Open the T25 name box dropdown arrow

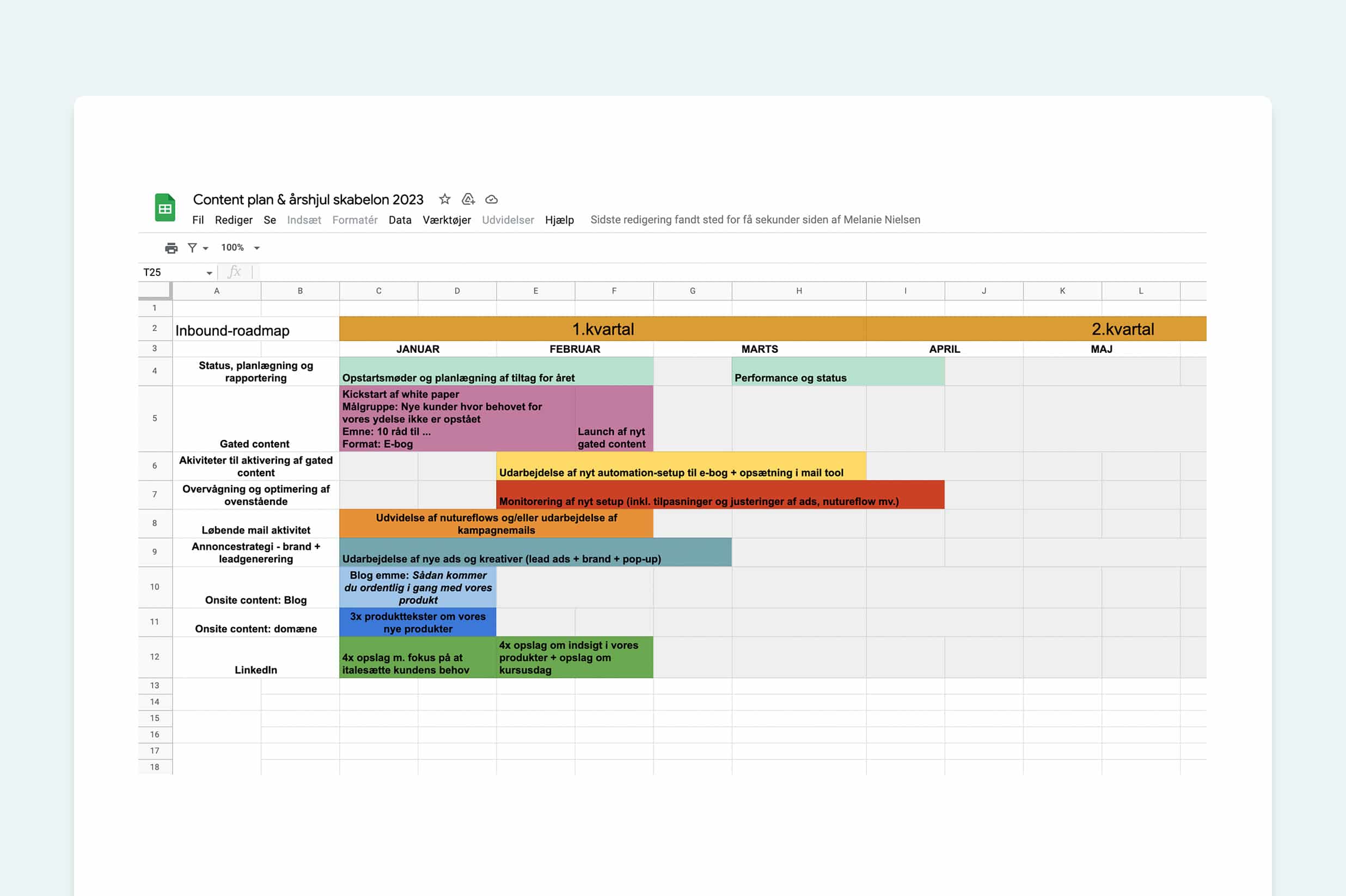[209, 273]
